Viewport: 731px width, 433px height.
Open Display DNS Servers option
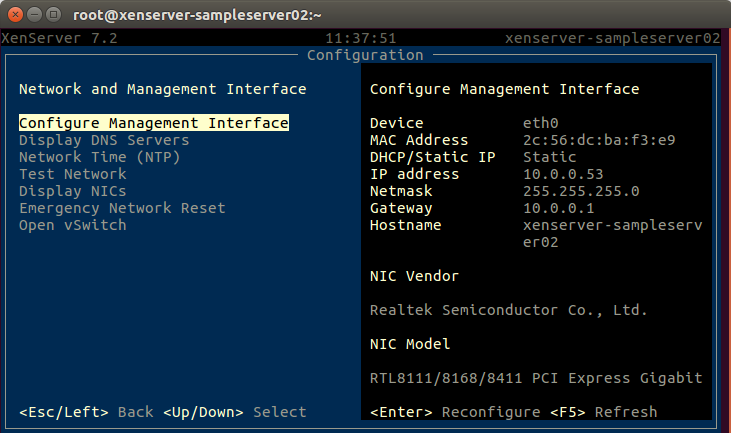[104, 140]
